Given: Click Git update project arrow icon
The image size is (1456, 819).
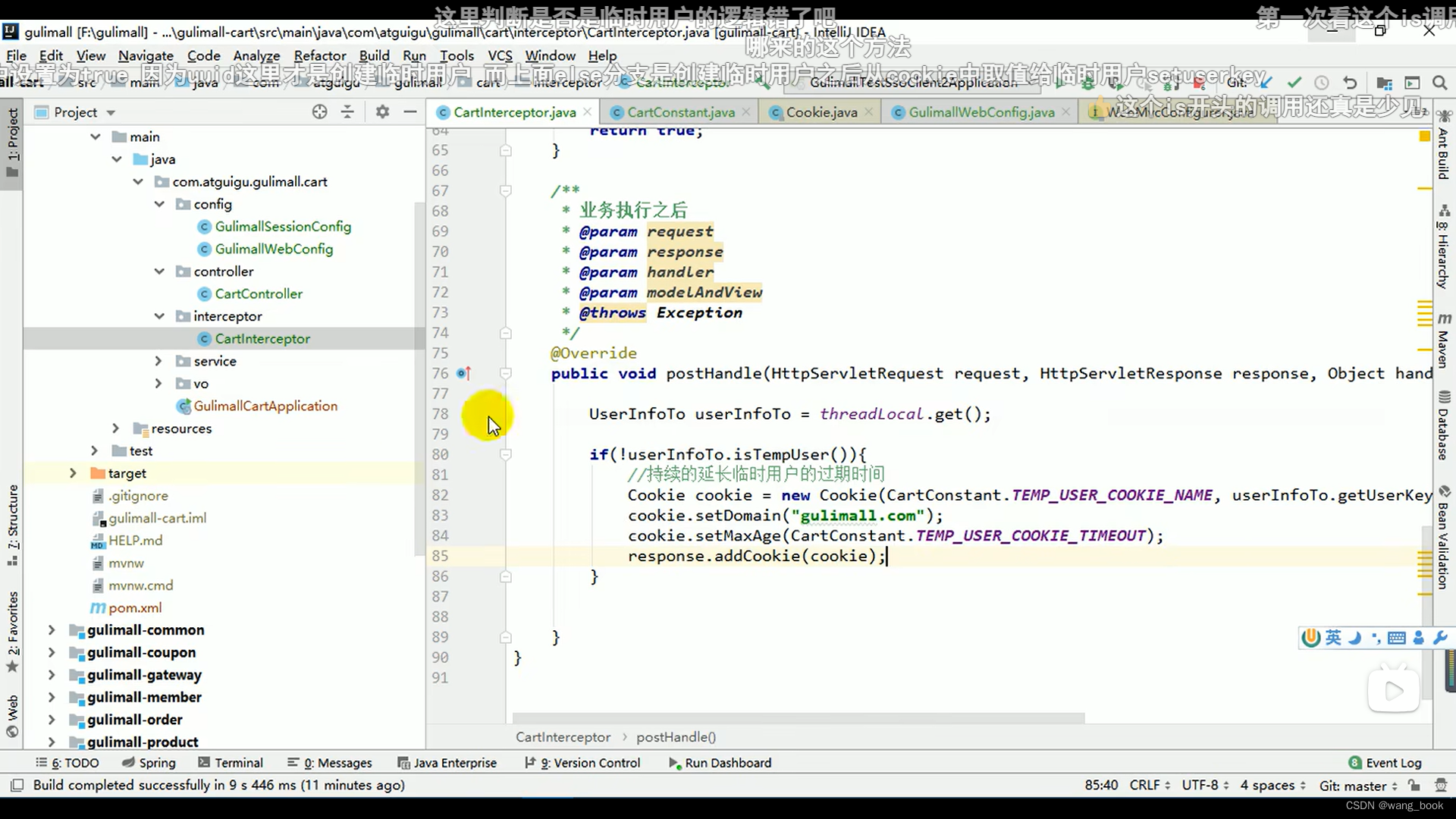Looking at the screenshot, I should 1266,82.
